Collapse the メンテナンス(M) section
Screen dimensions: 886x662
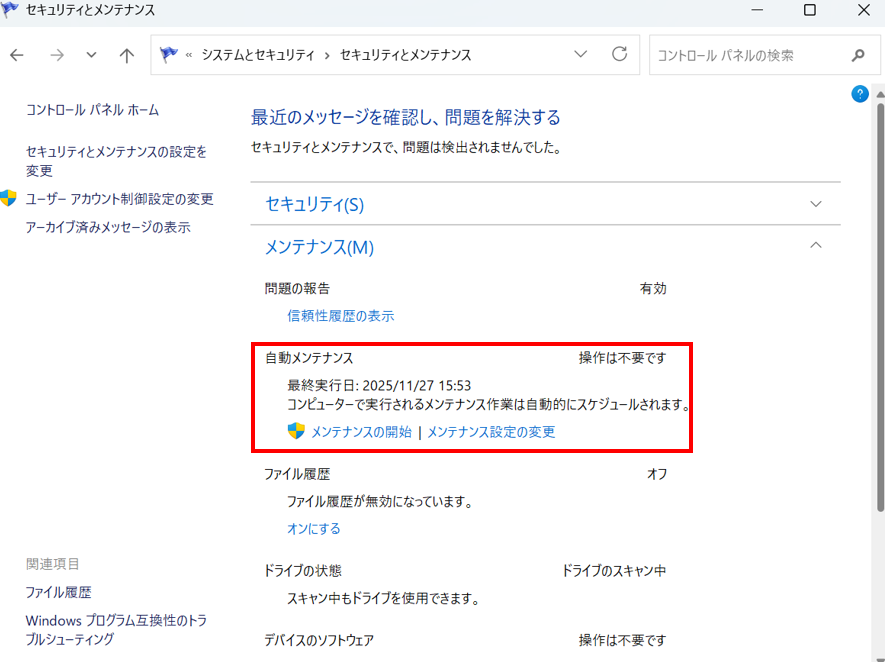(816, 246)
